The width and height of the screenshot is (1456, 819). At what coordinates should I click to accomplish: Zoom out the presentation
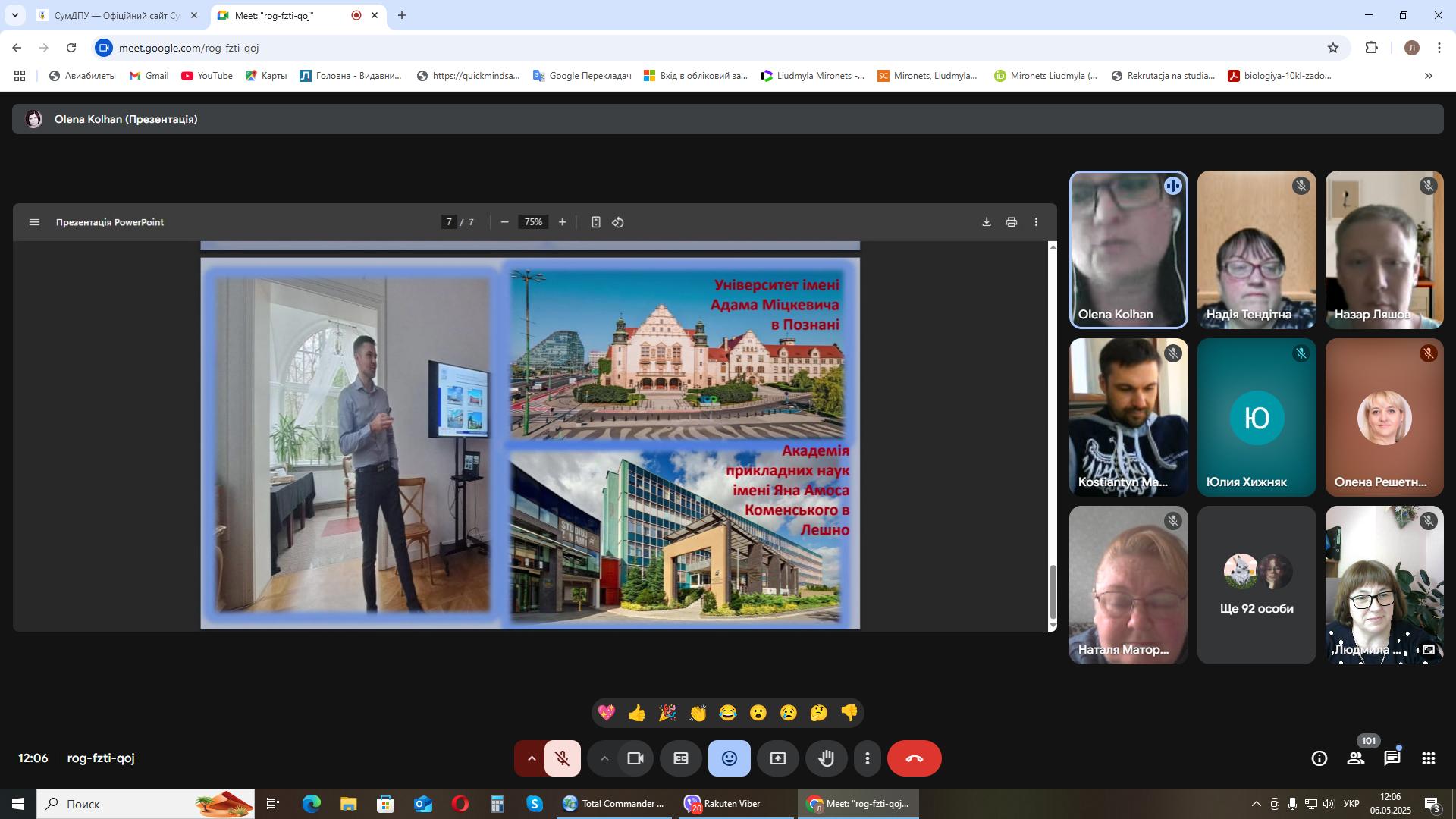click(505, 222)
